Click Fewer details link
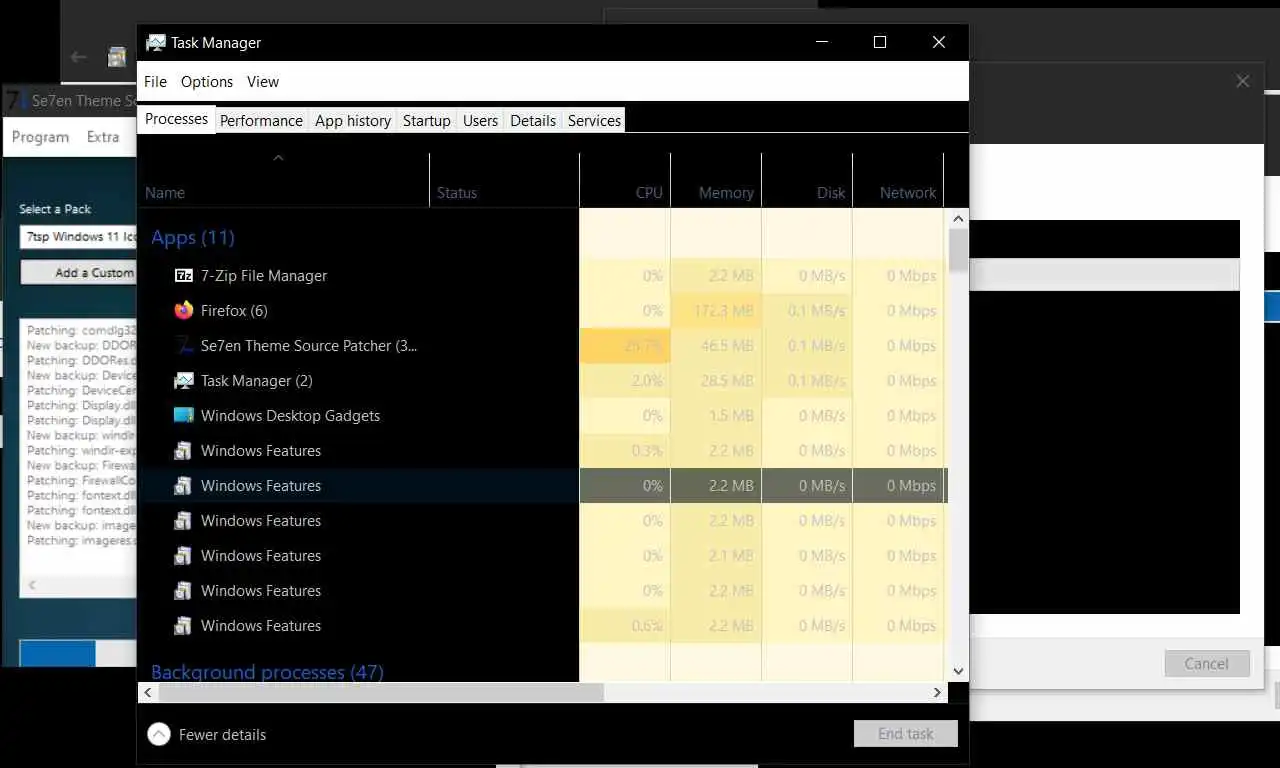 (222, 735)
